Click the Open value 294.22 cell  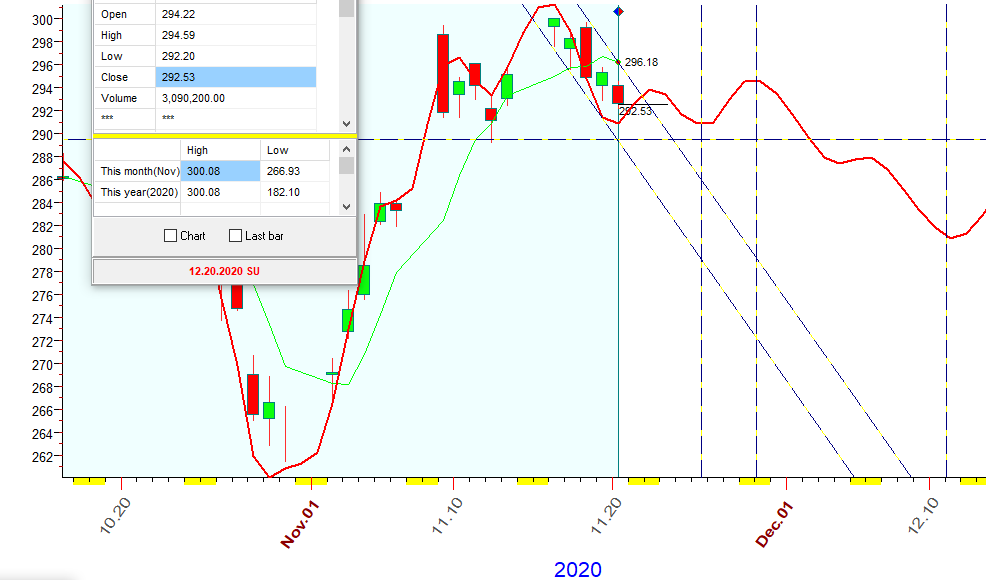tap(235, 14)
